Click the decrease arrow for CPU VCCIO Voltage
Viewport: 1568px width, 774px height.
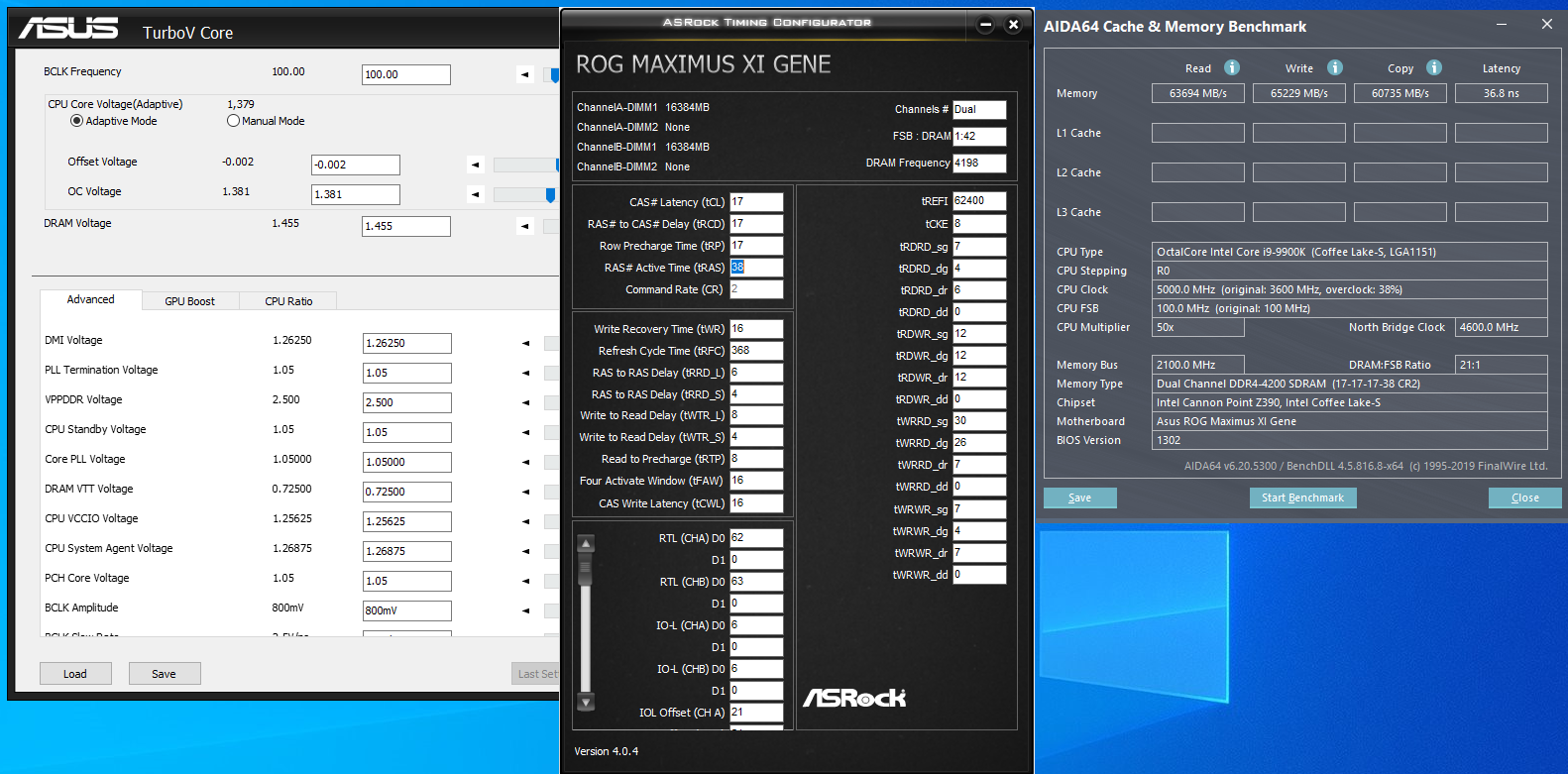(526, 521)
